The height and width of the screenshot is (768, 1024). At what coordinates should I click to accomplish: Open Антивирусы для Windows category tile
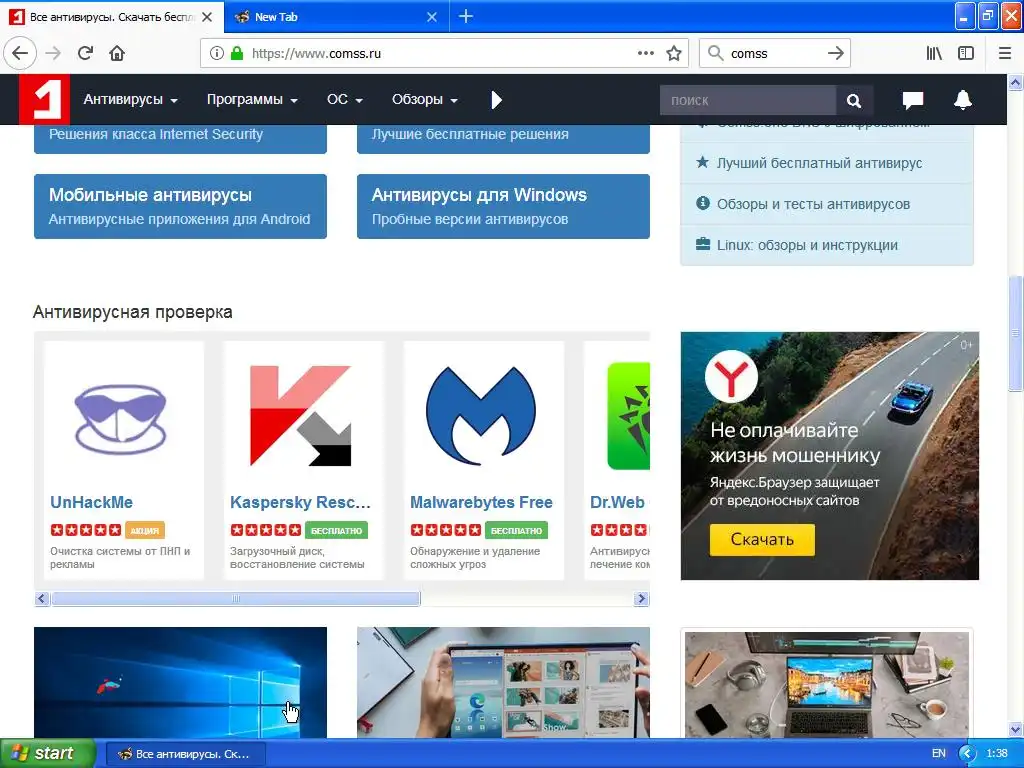click(x=503, y=206)
